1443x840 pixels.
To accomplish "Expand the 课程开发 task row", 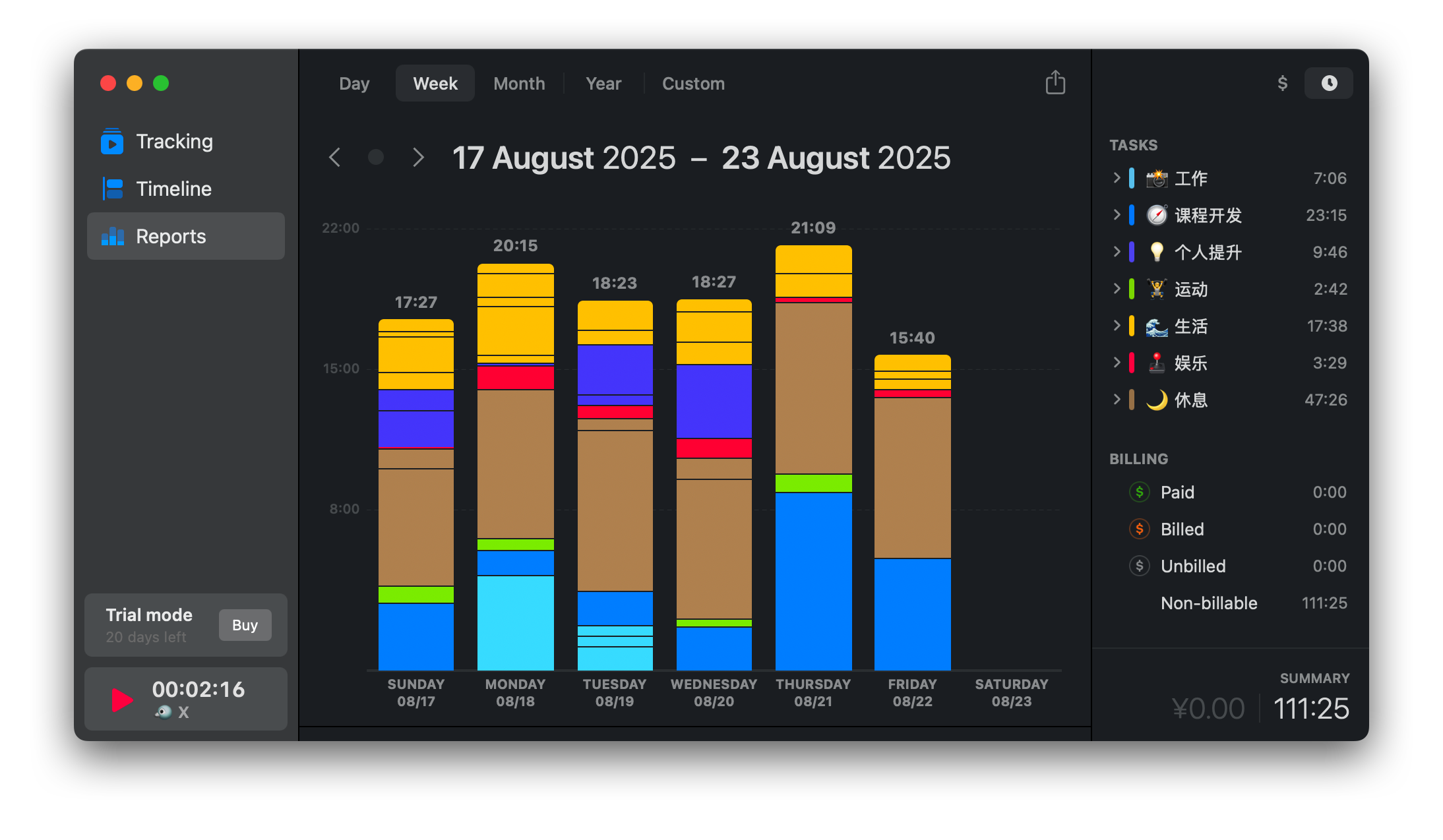I will point(1116,215).
